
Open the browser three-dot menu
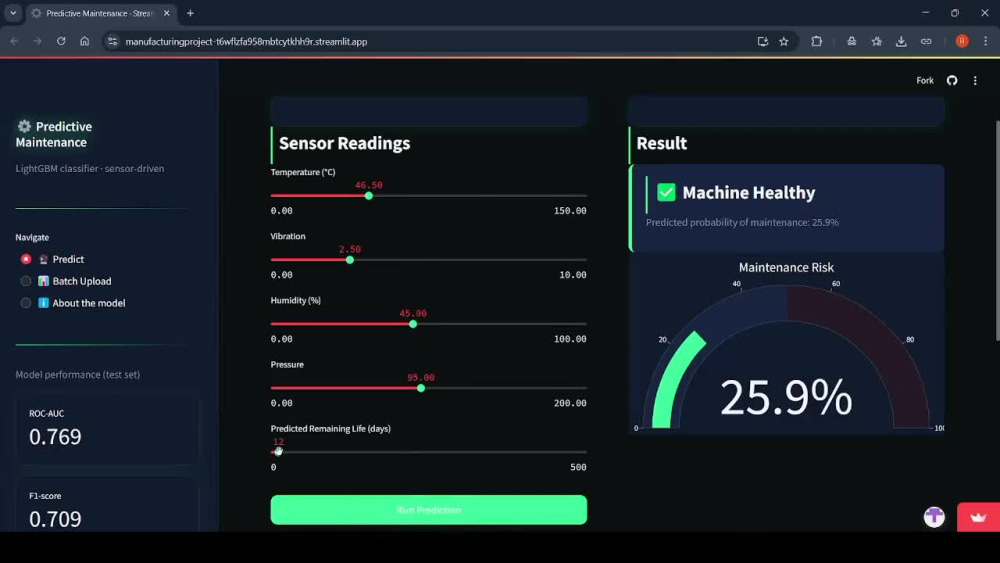coord(985,41)
